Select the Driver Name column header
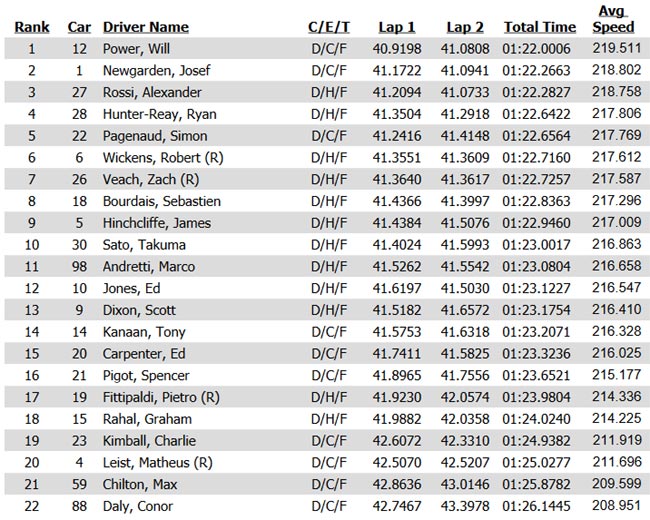Screen dimensions: 650x520 [x=146, y=27]
